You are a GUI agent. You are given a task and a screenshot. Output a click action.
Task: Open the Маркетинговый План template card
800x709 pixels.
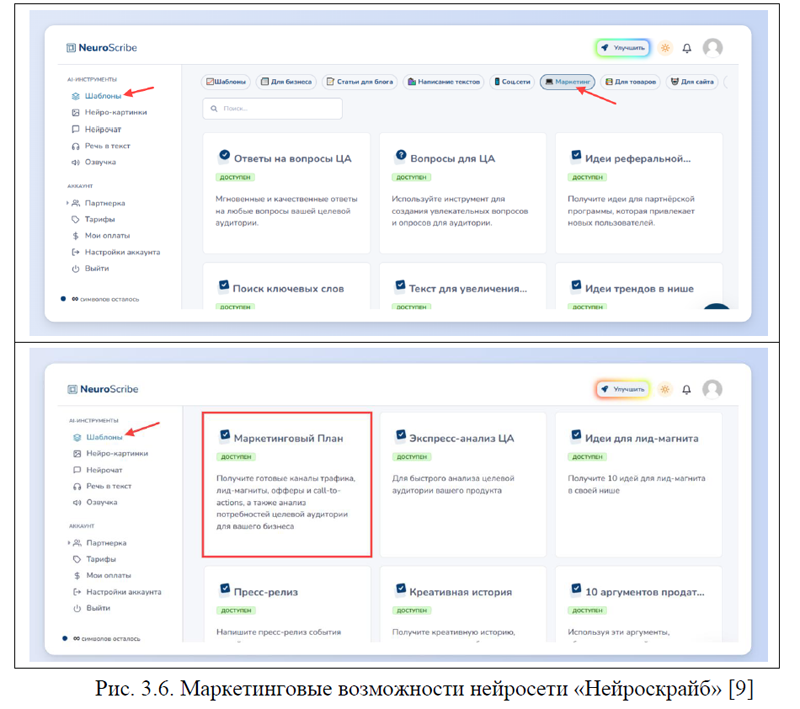click(287, 482)
